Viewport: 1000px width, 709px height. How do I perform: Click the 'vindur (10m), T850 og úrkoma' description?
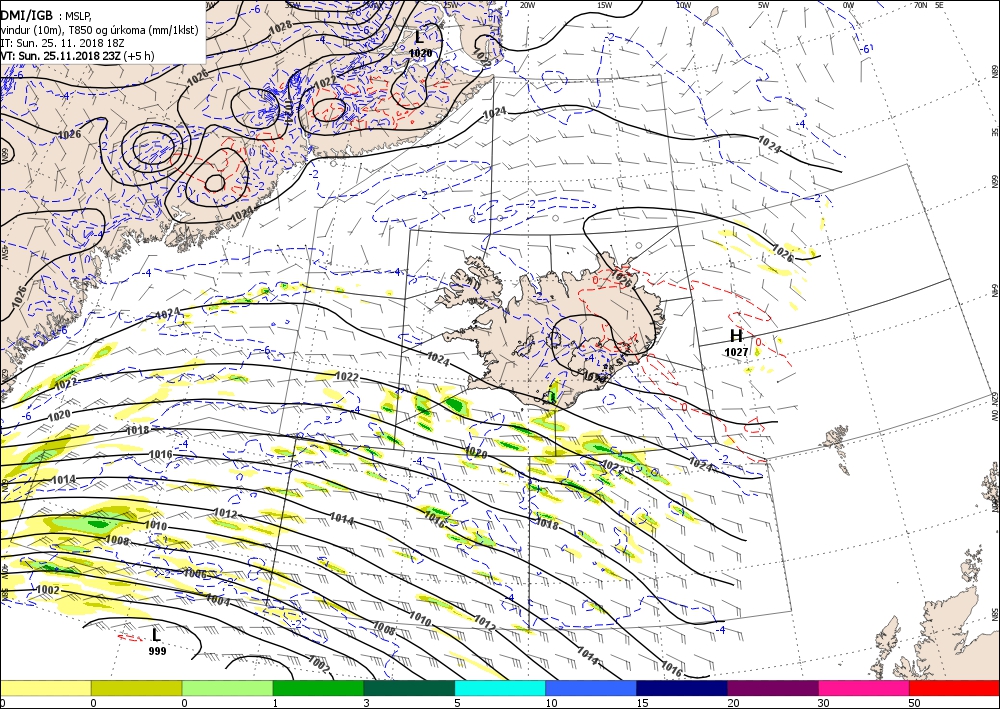[x=99, y=30]
